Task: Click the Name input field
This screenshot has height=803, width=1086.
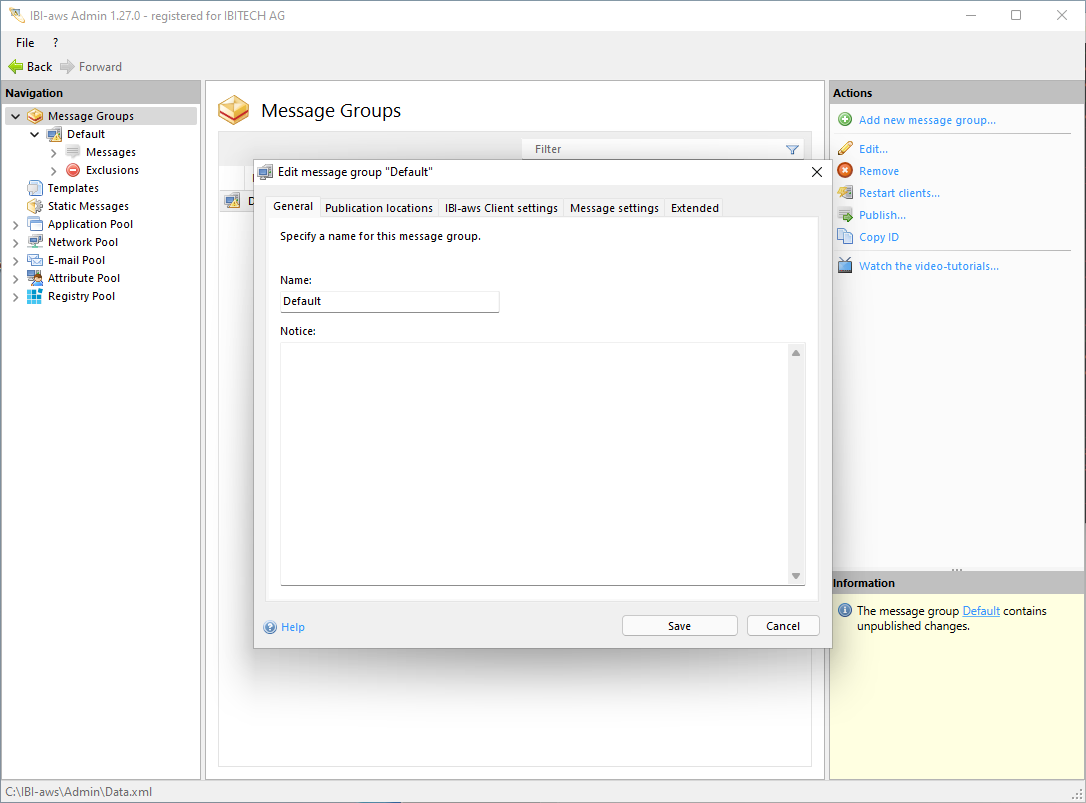Action: (x=389, y=301)
